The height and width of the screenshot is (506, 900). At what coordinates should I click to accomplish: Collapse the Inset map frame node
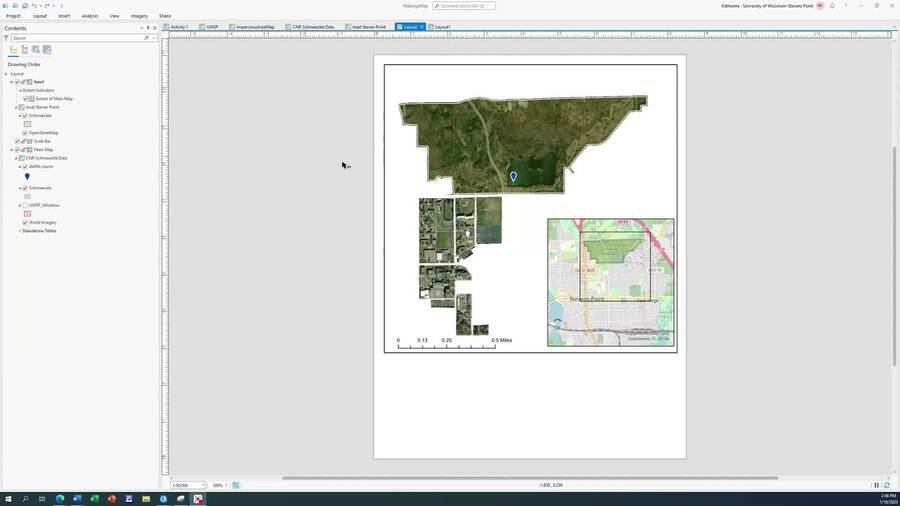(11, 82)
